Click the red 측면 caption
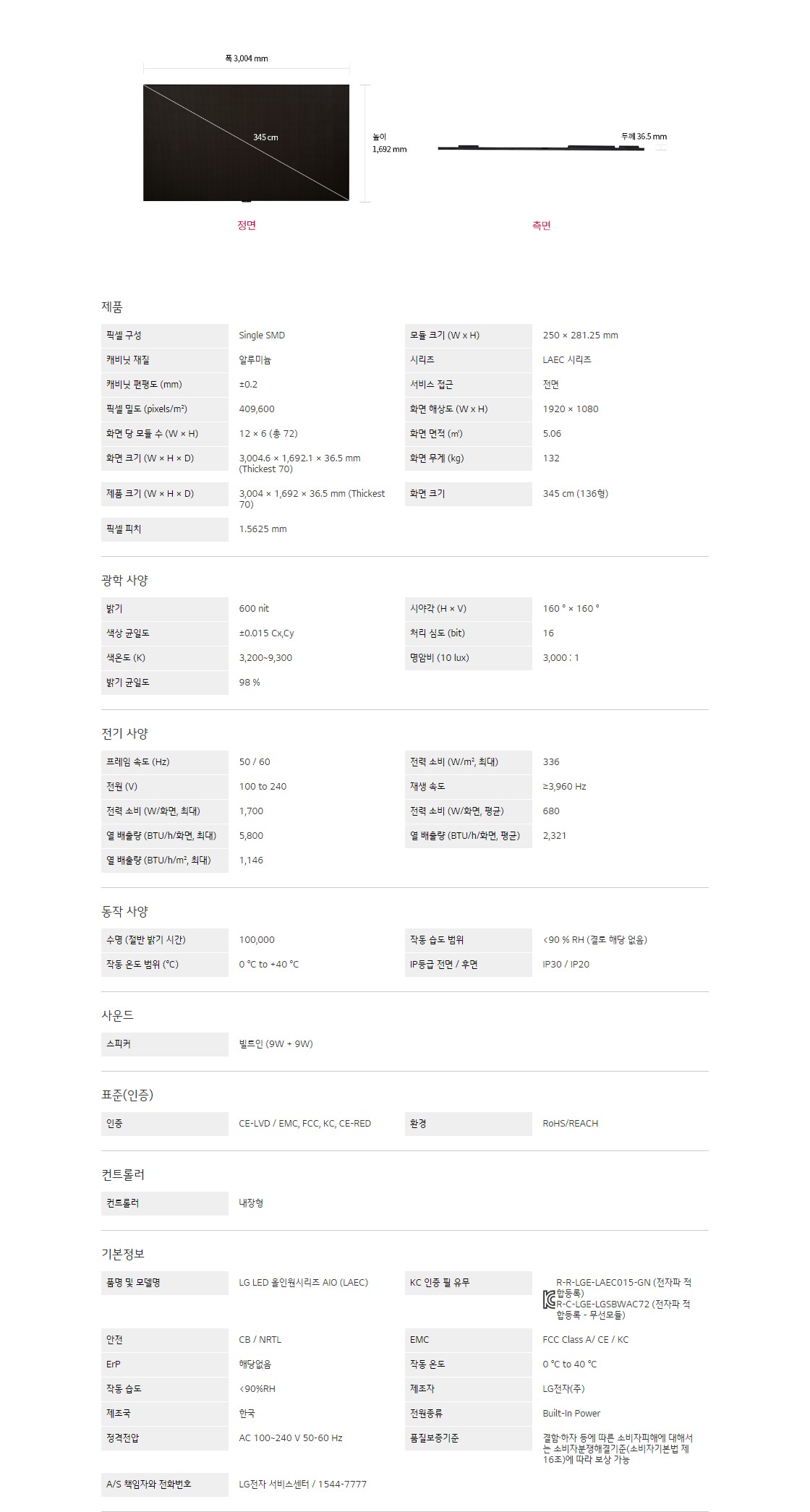Viewport: 810px width, 1512px height. [541, 226]
